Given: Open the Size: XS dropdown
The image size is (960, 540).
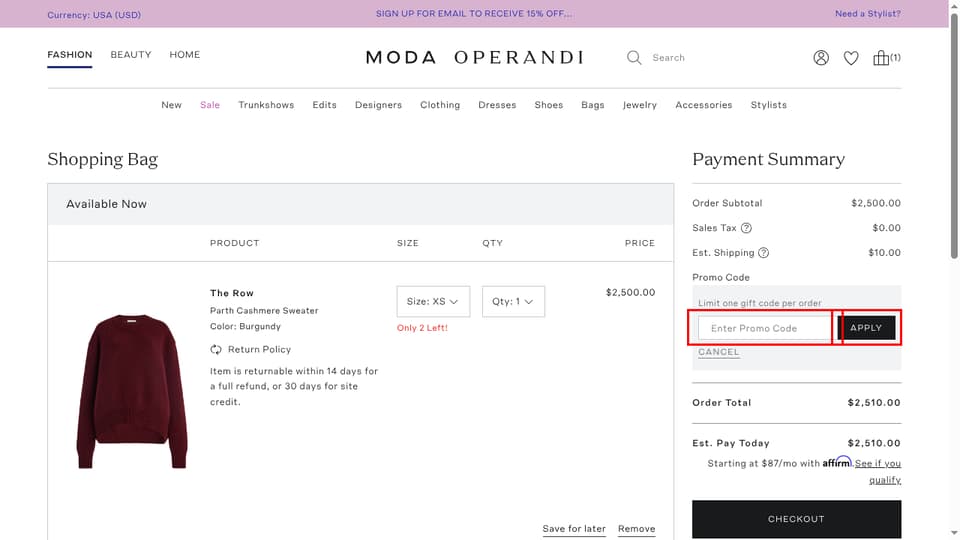Looking at the screenshot, I should point(433,301).
